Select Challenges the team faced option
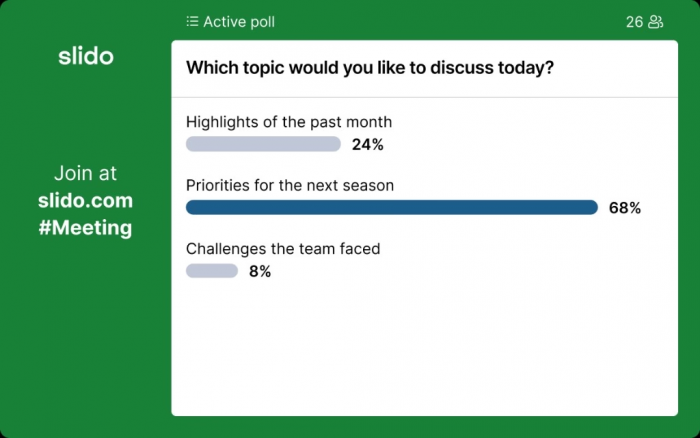 (283, 249)
